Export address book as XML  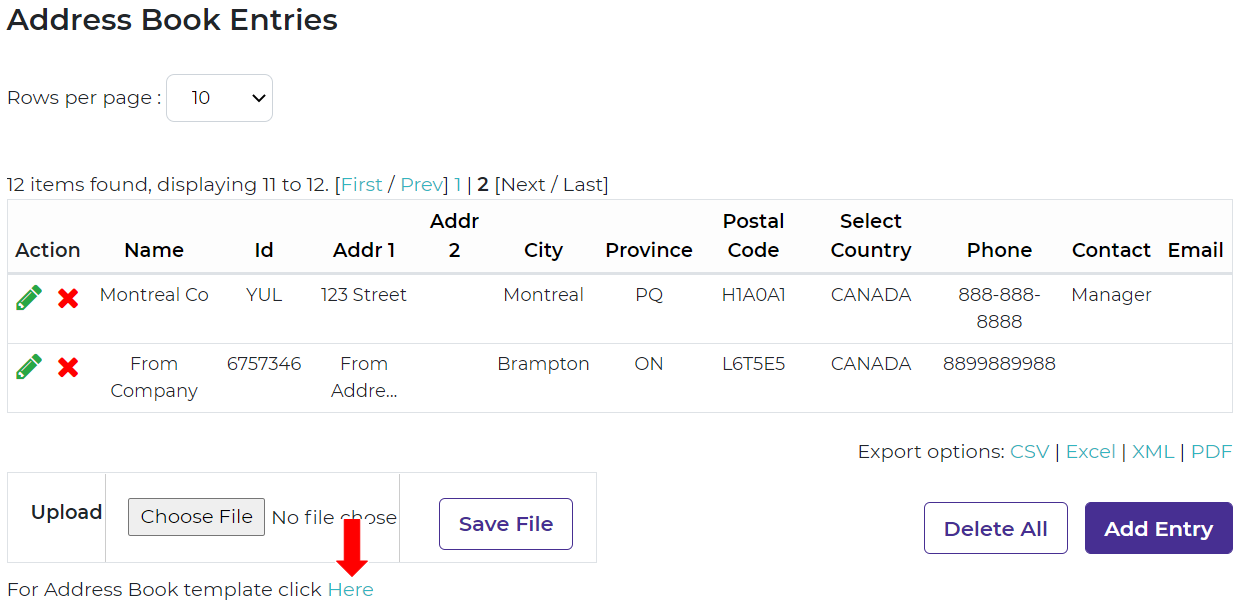click(1152, 451)
